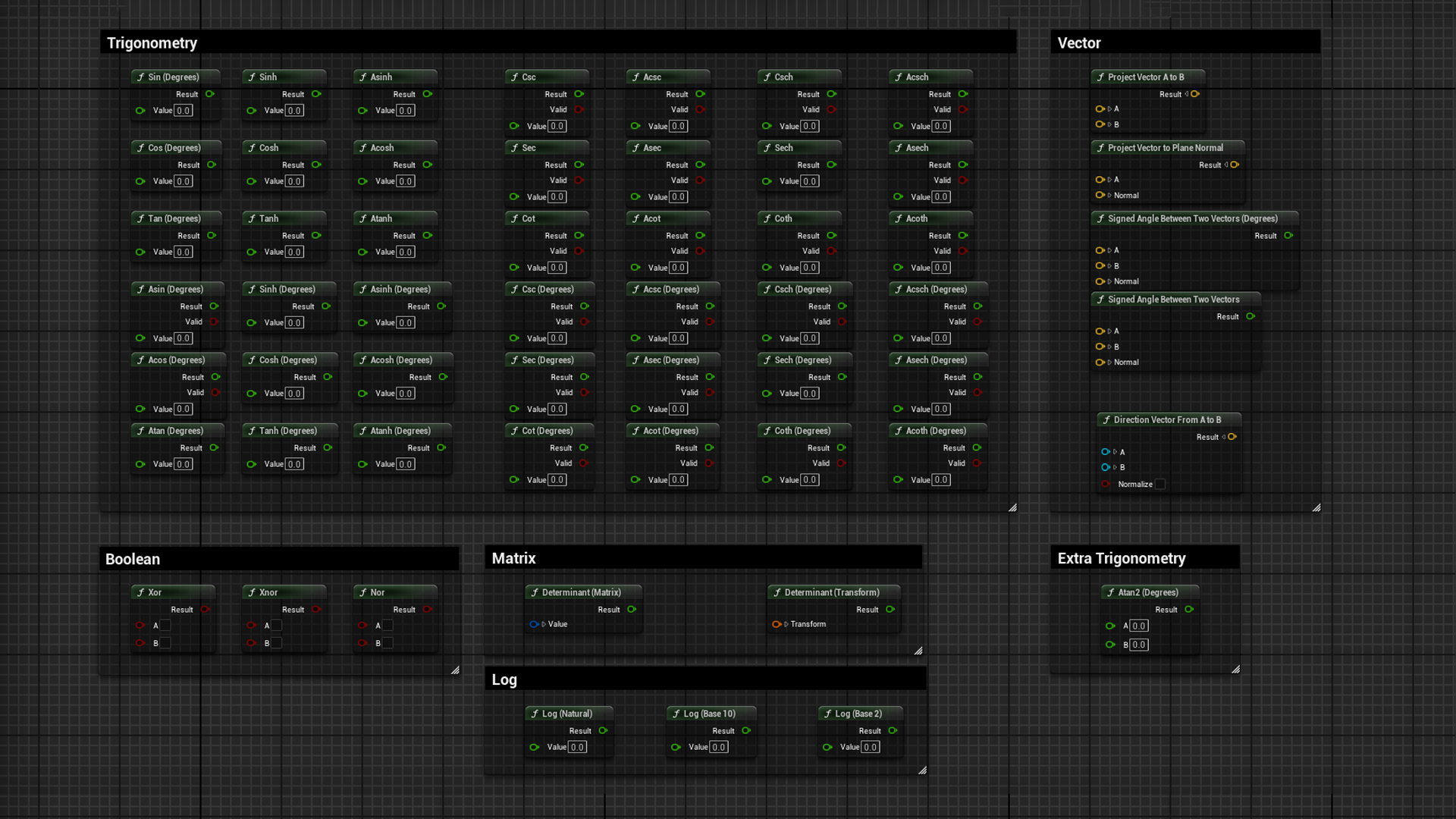Click the Value field of Log (Natural)

[x=577, y=747]
